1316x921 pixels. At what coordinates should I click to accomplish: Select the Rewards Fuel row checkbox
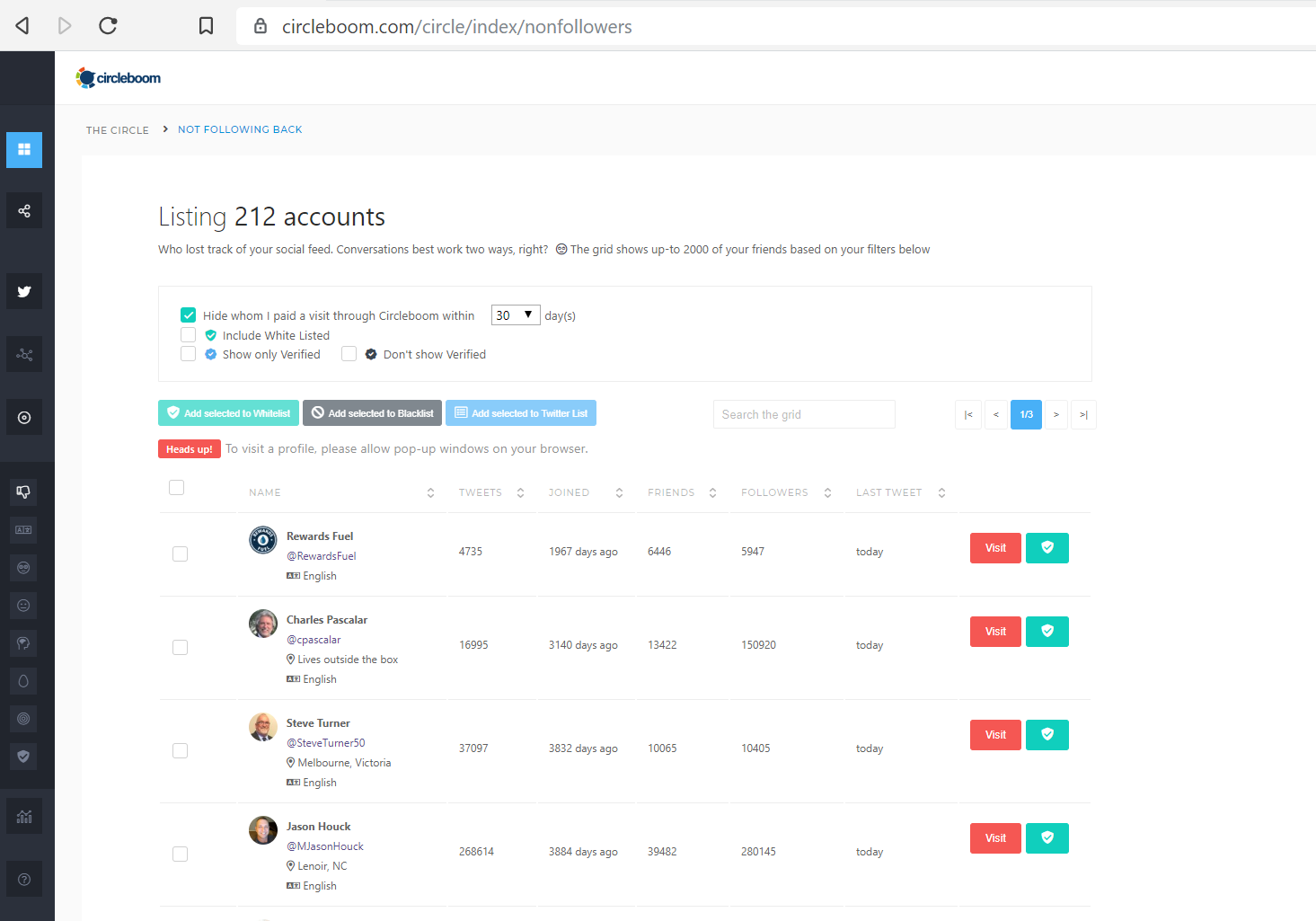[181, 554]
